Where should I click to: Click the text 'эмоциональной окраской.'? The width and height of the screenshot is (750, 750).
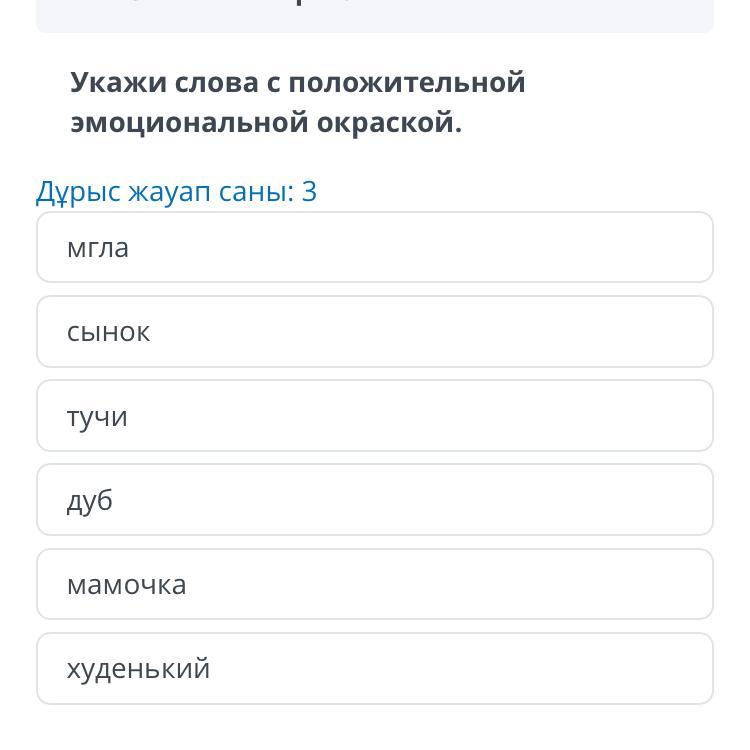coord(266,123)
